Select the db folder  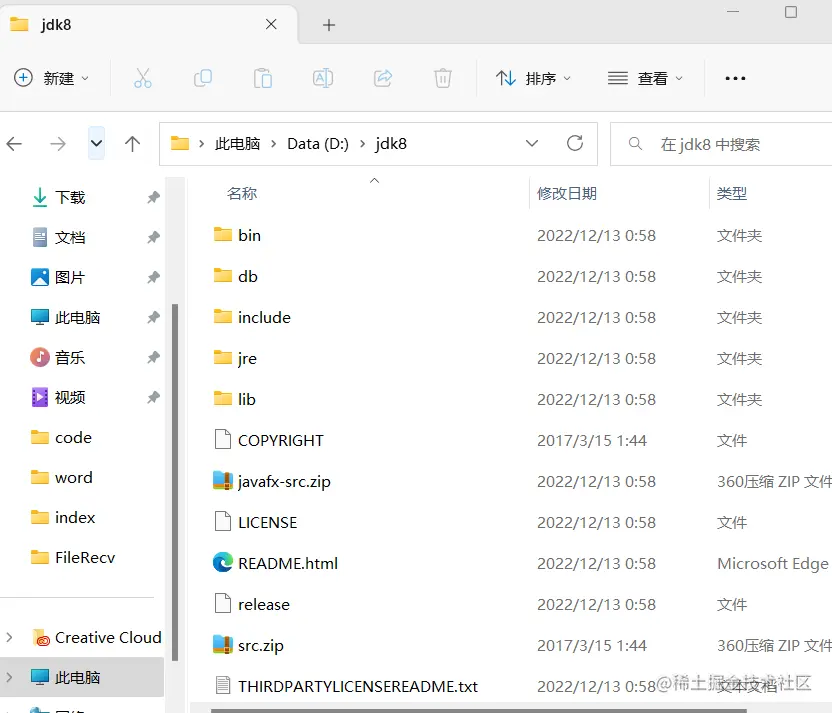pos(247,276)
